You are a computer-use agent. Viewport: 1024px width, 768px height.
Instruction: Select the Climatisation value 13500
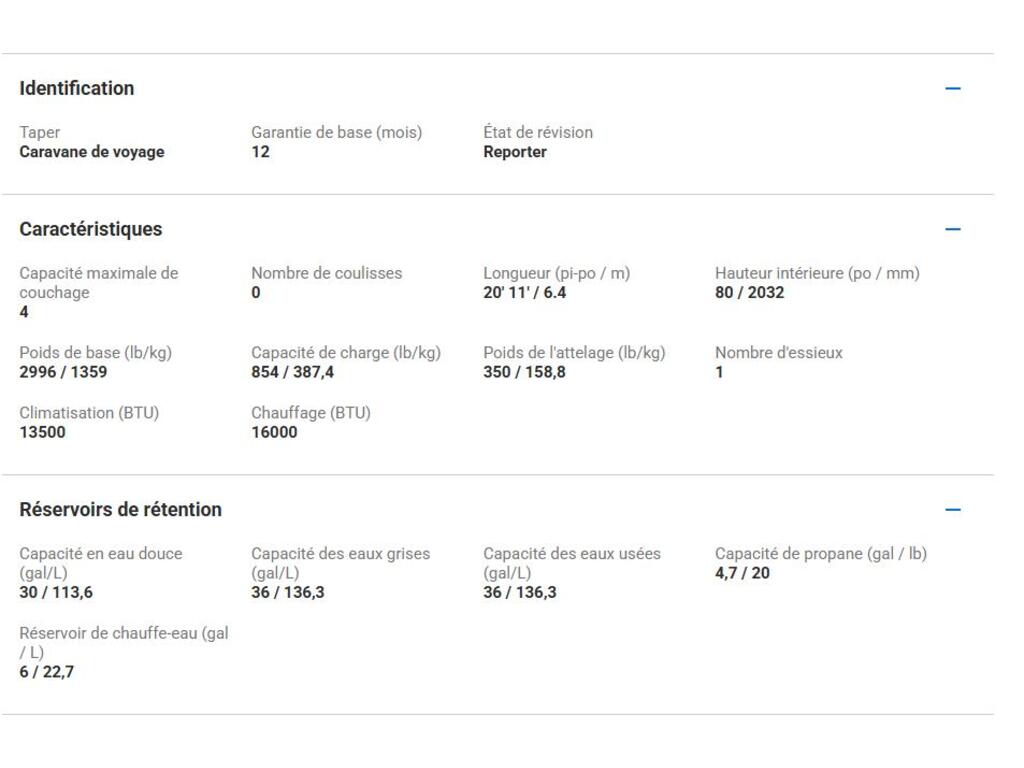tap(43, 432)
